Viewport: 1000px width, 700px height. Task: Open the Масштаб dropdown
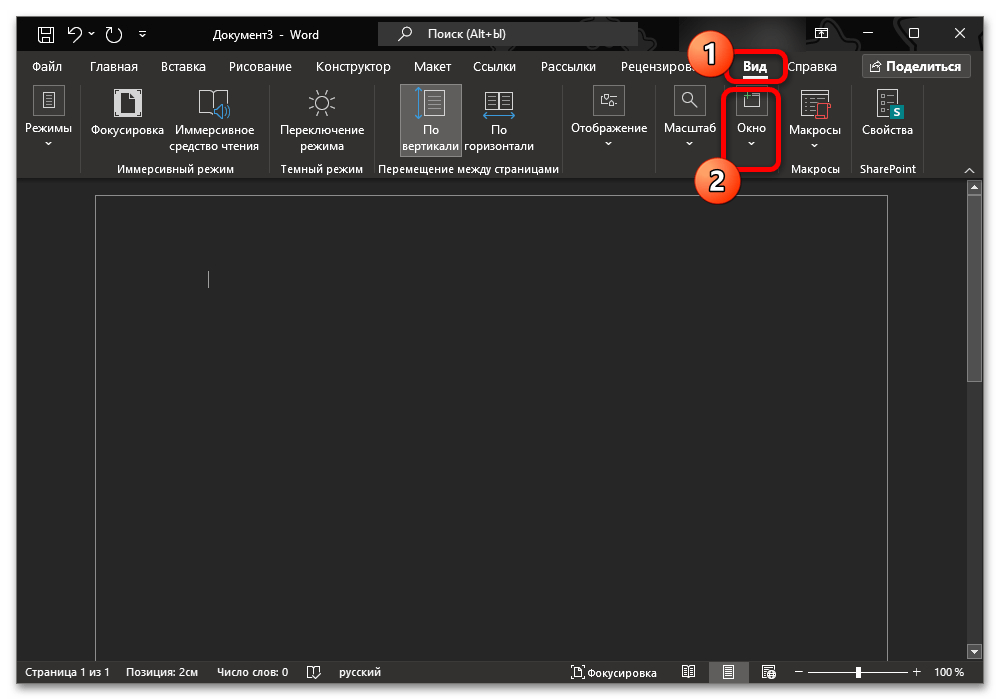[690, 118]
